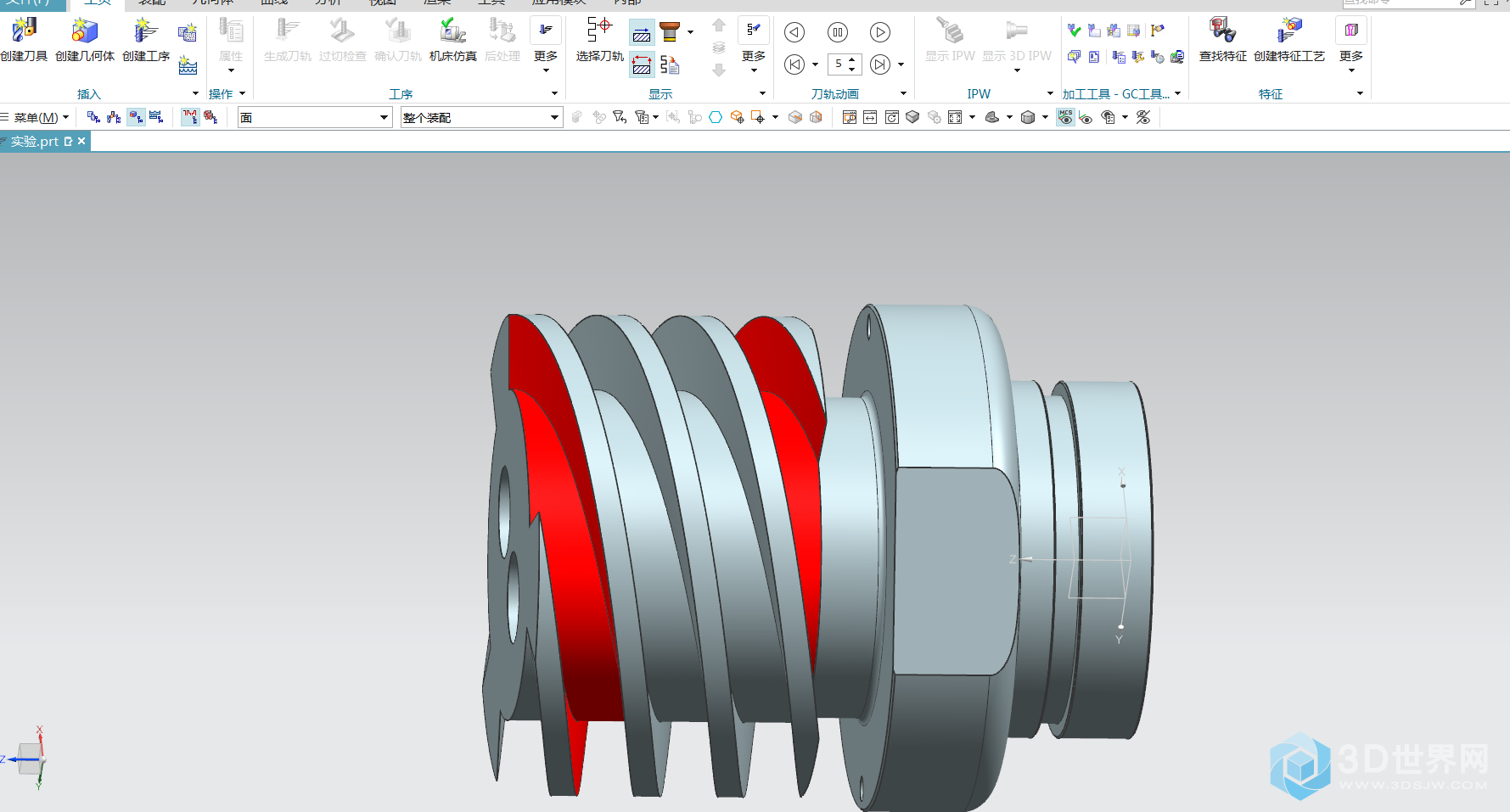Toggle the red tool path selection filter icon
Screen dimensions: 1510x812
190,117
